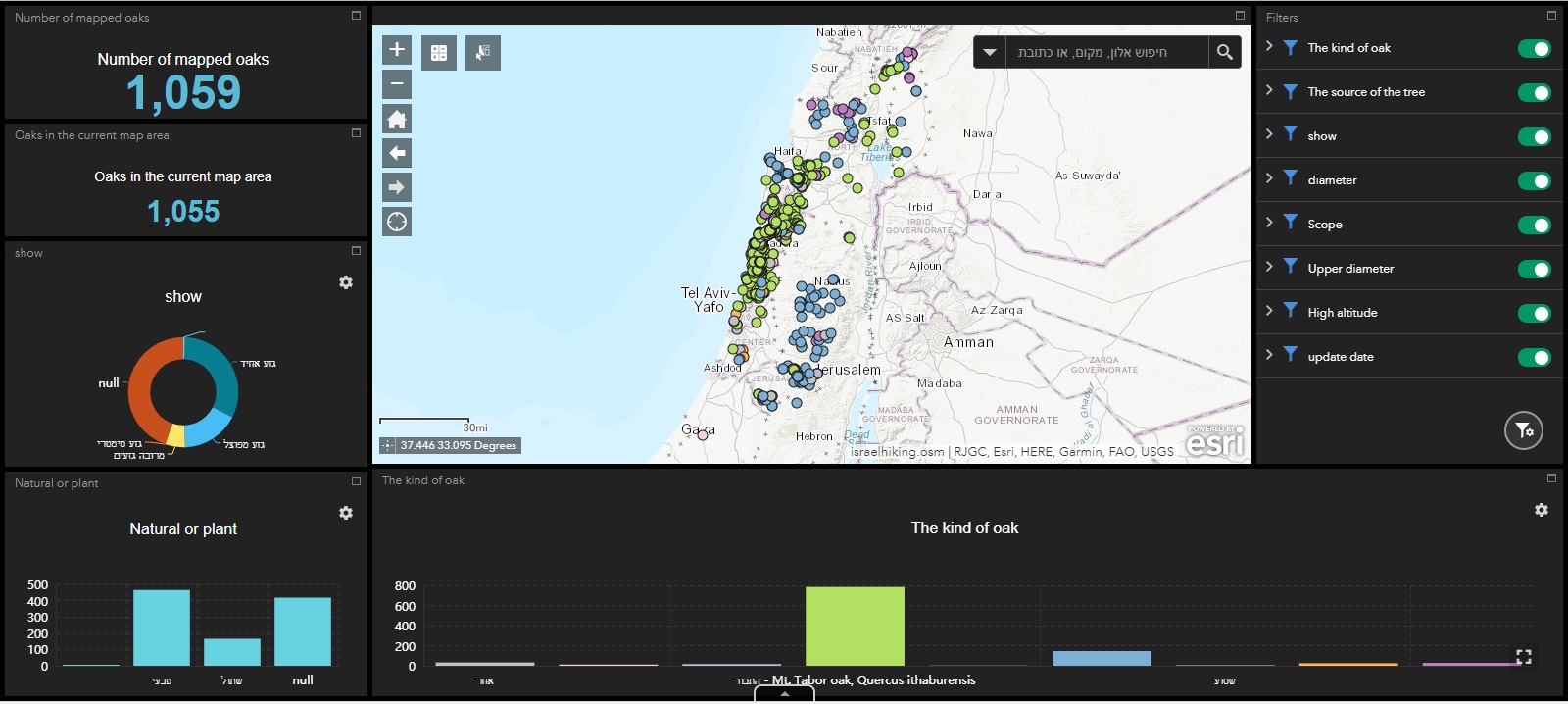Zoom out on the map
This screenshot has width=1568, height=704.
396,84
